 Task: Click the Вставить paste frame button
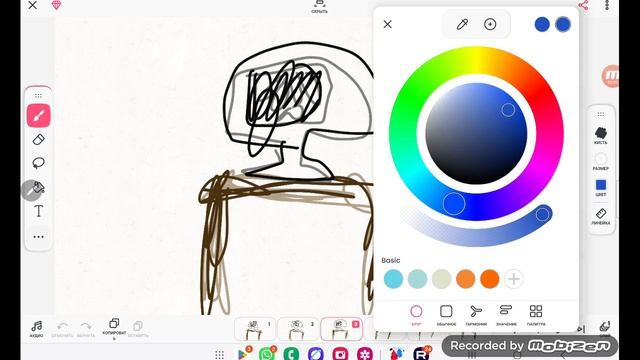tap(138, 329)
